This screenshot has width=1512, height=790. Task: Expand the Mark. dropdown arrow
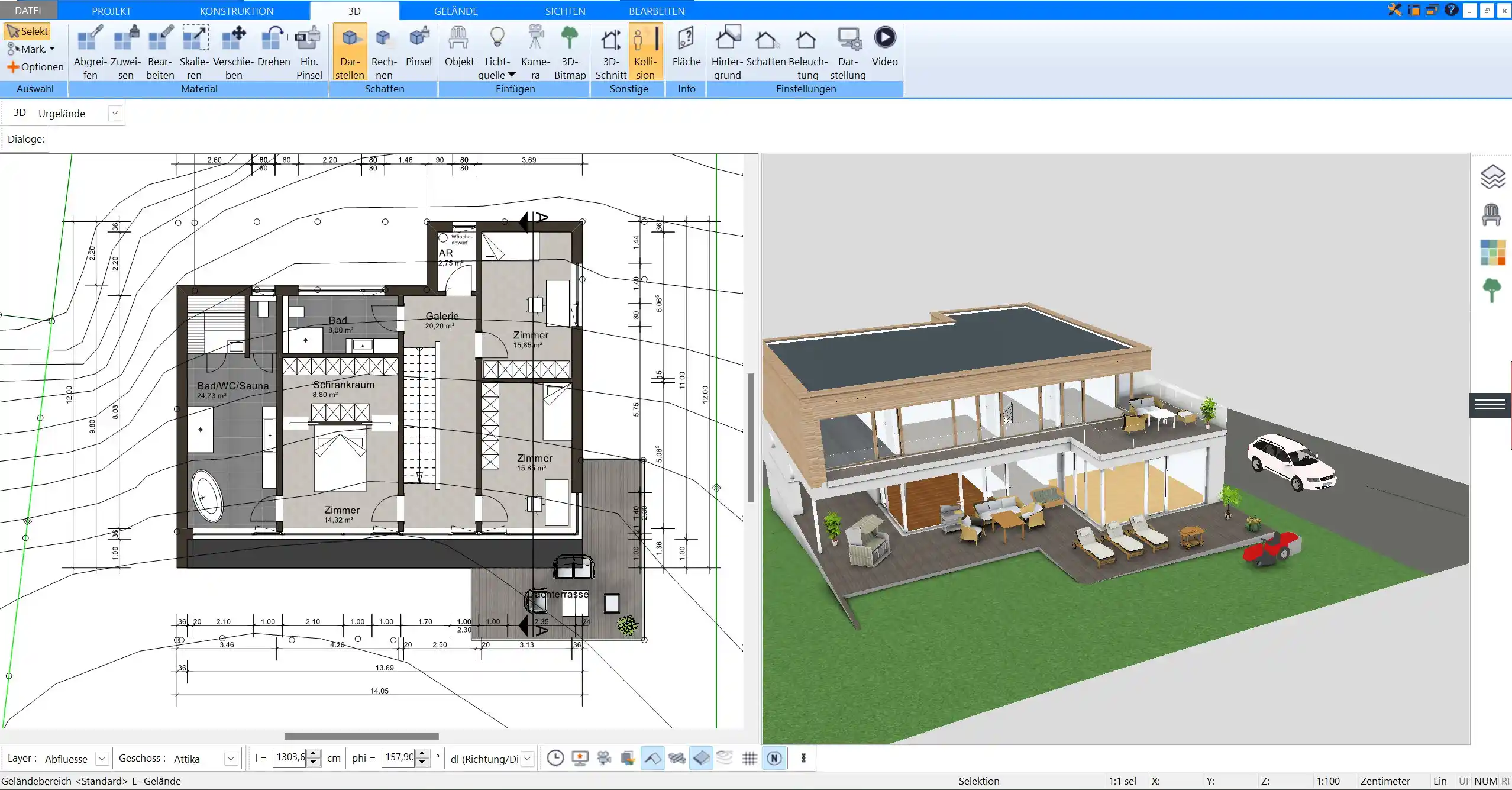coord(52,49)
